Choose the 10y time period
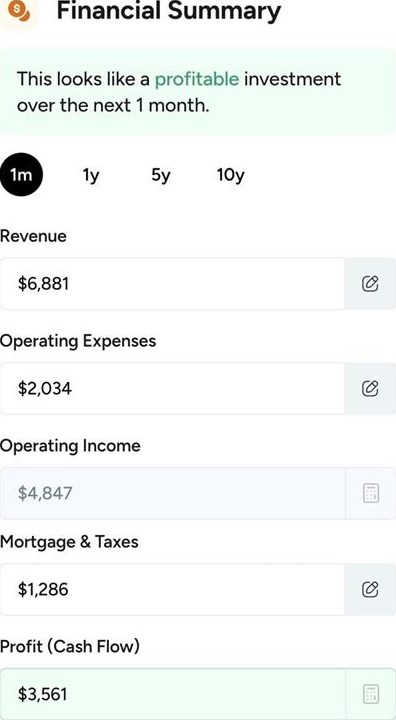396x720 pixels. click(231, 175)
